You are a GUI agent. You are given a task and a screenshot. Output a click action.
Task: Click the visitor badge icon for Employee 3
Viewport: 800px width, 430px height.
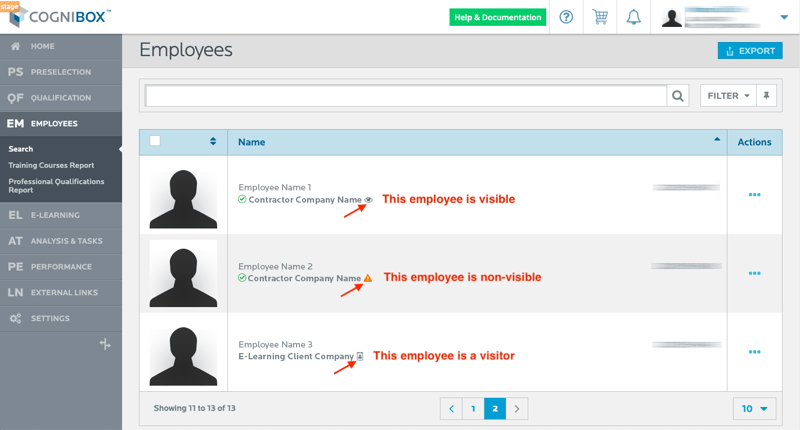(x=360, y=356)
